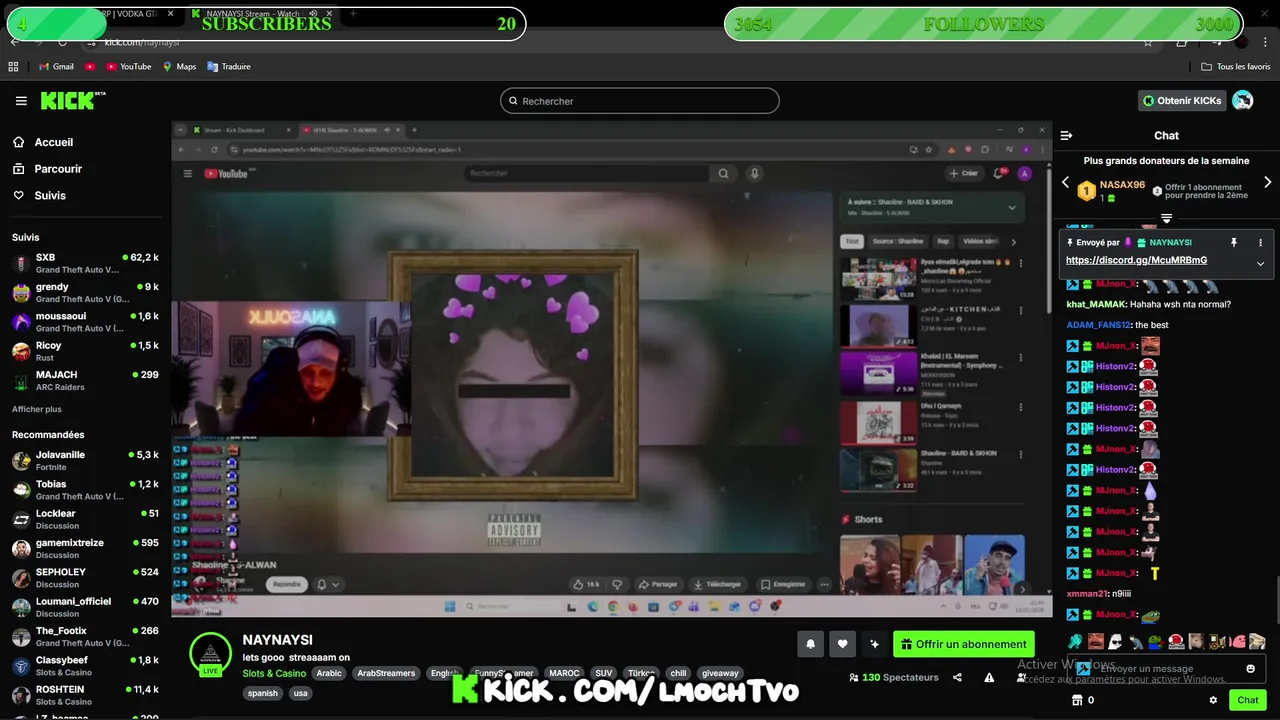The width and height of the screenshot is (1280, 720).
Task: Open the discord.gg/McuMRBmG link
Action: coord(1136,260)
